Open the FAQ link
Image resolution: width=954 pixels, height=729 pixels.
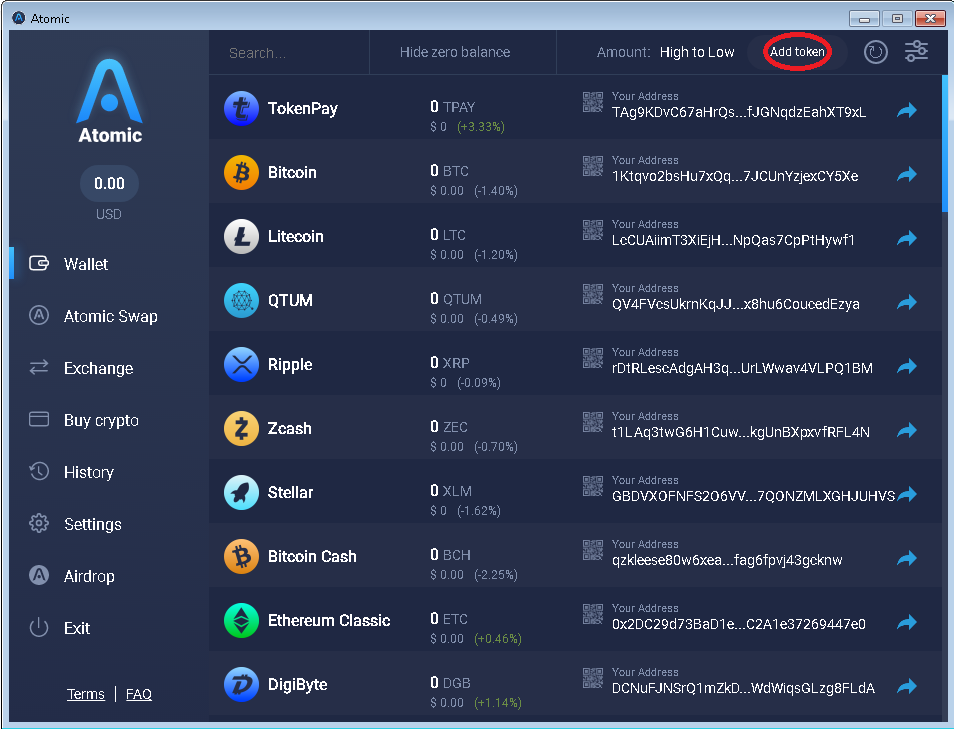pyautogui.click(x=139, y=694)
